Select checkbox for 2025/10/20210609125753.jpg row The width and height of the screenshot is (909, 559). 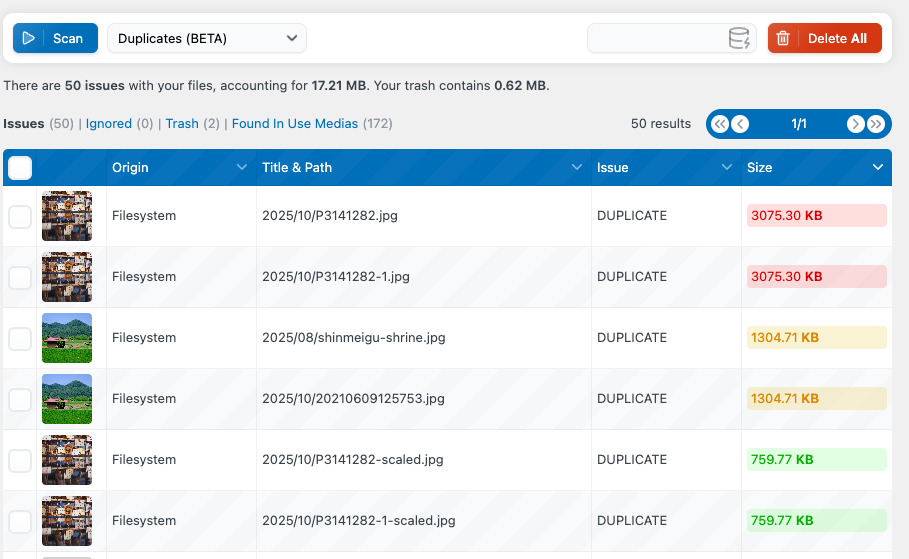coord(20,399)
